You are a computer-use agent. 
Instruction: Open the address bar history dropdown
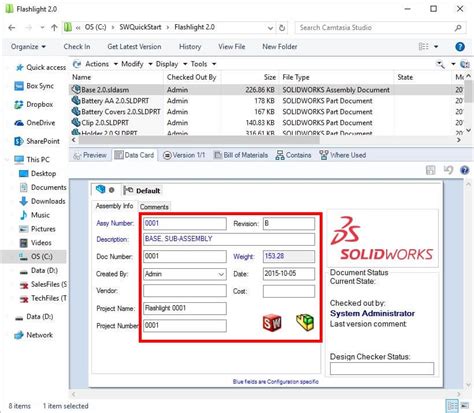(270, 28)
